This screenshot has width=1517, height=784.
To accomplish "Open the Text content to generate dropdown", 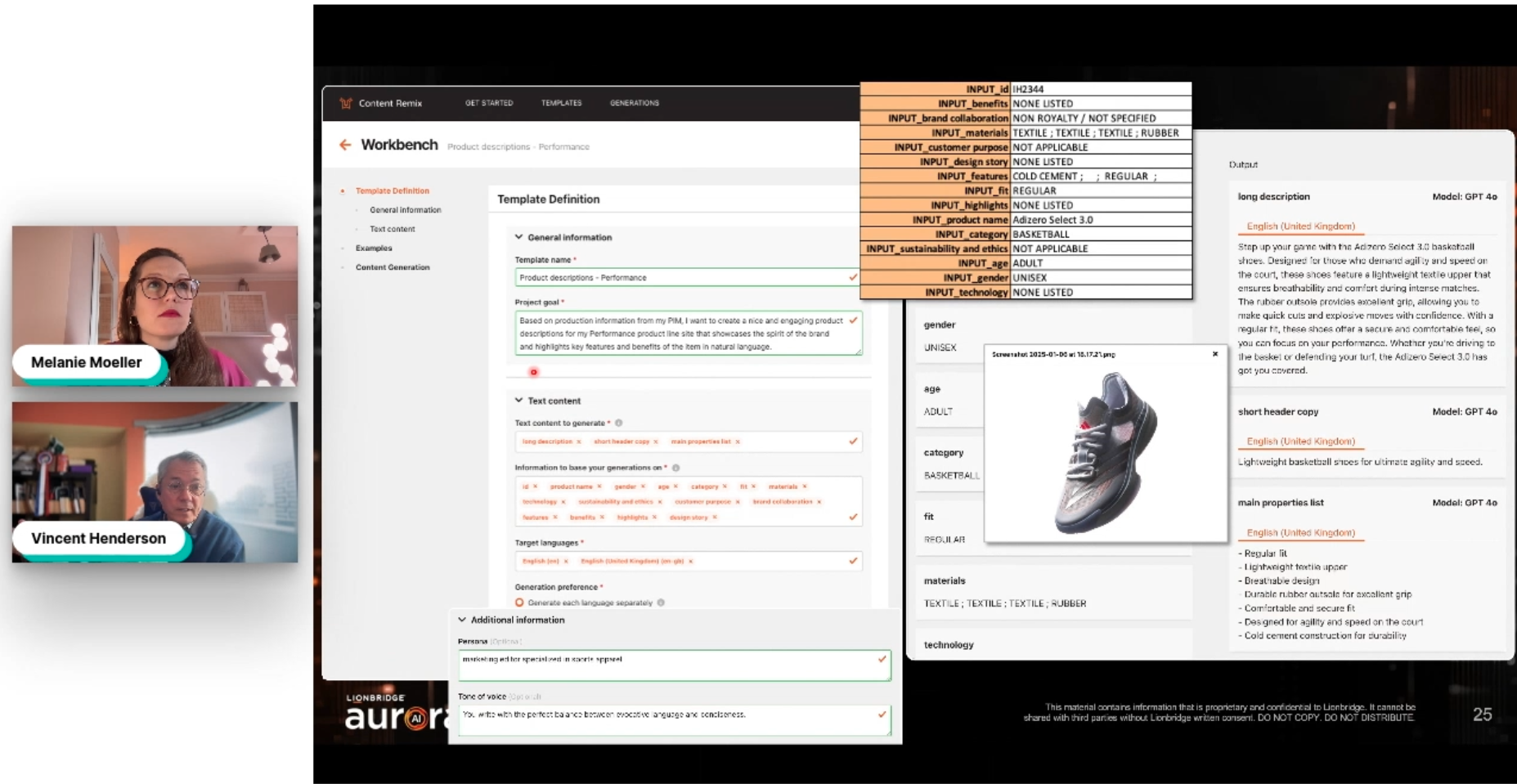I will click(x=689, y=441).
